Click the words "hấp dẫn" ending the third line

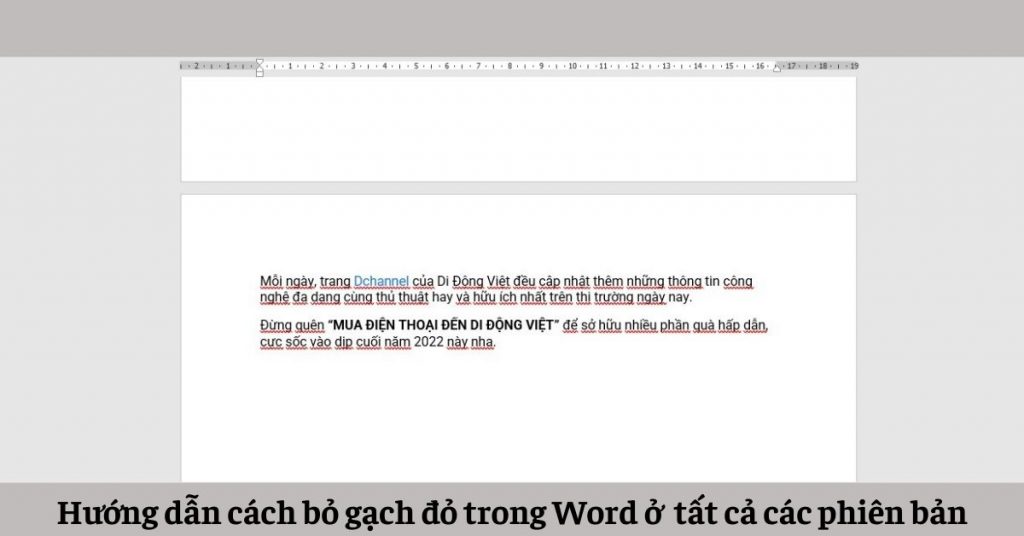coord(743,326)
